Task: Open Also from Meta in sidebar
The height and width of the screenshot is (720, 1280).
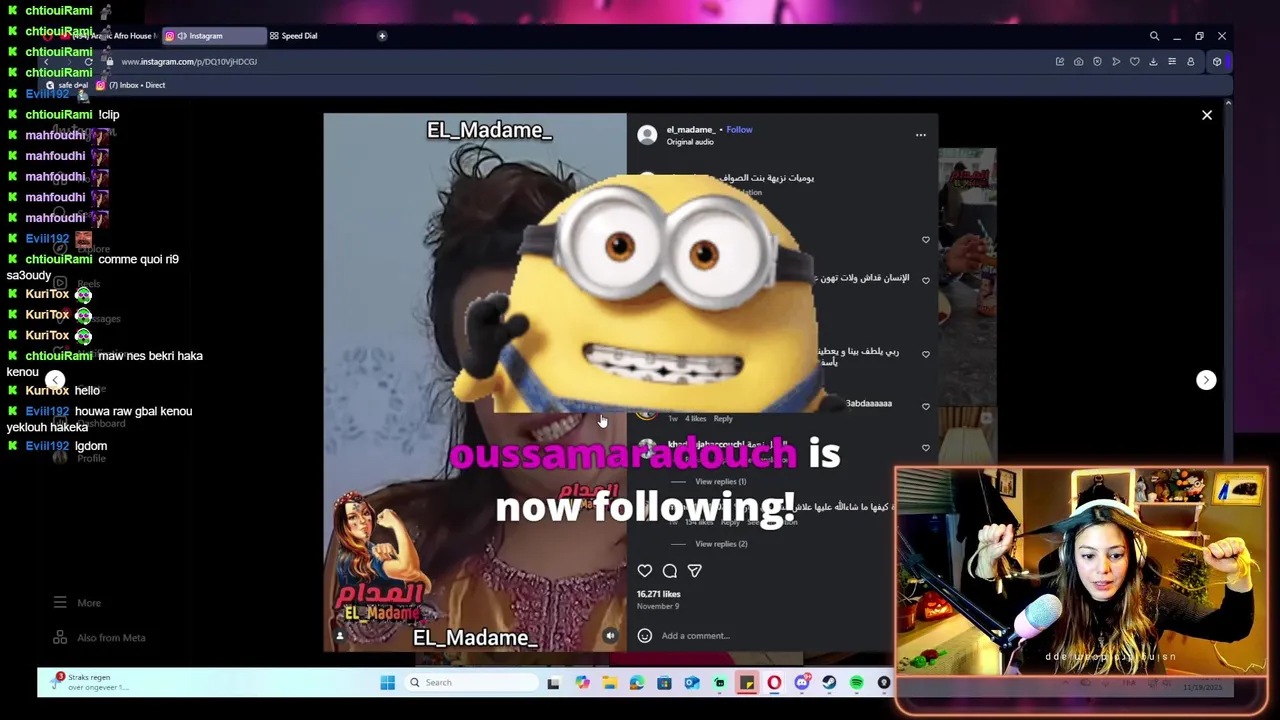Action: (99, 638)
